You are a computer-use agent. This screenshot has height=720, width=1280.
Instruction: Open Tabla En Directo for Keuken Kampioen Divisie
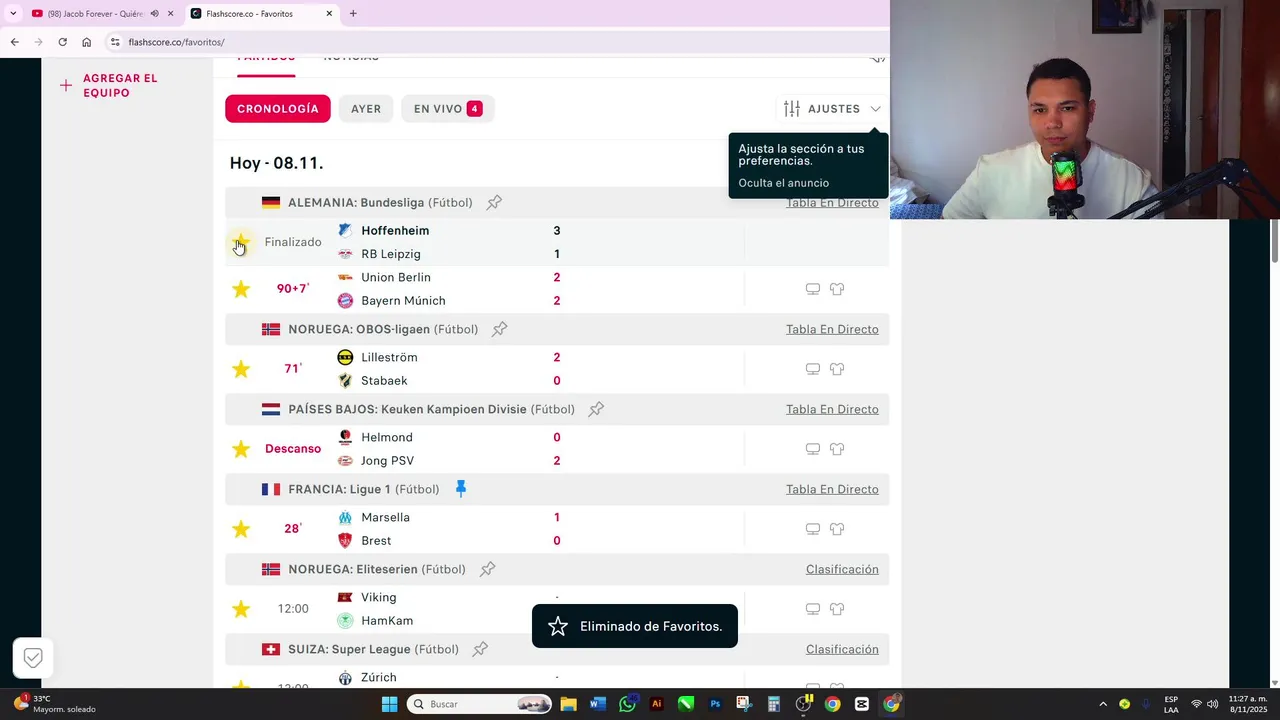[832, 409]
